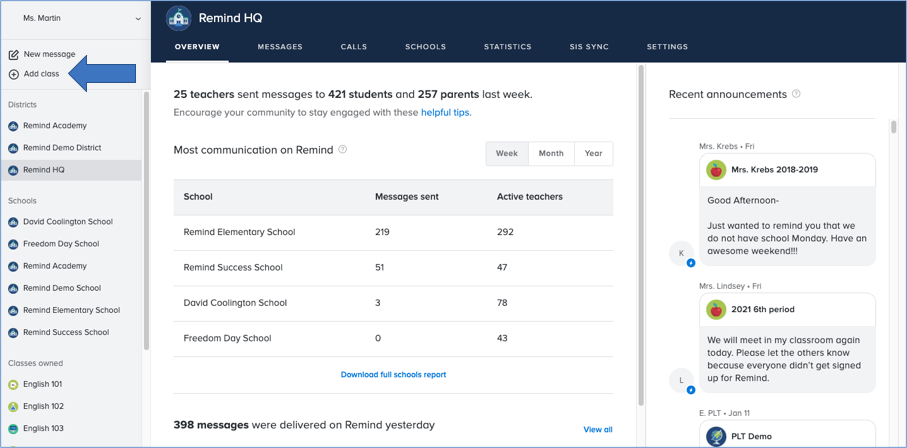Click the Add class plus icon

[14, 74]
